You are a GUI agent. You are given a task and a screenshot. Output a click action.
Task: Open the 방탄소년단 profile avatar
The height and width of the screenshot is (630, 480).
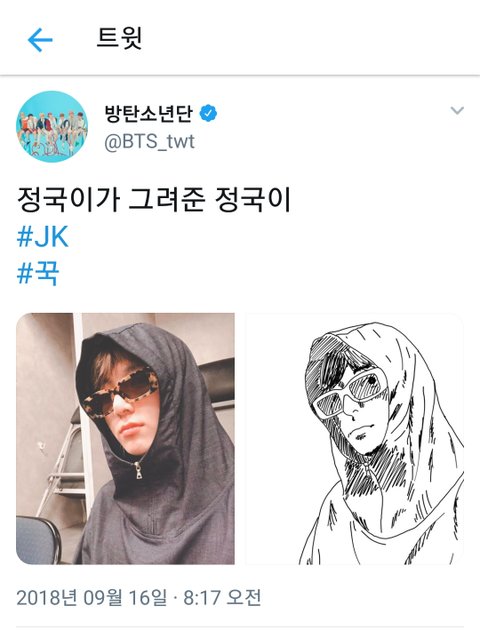tap(51, 127)
